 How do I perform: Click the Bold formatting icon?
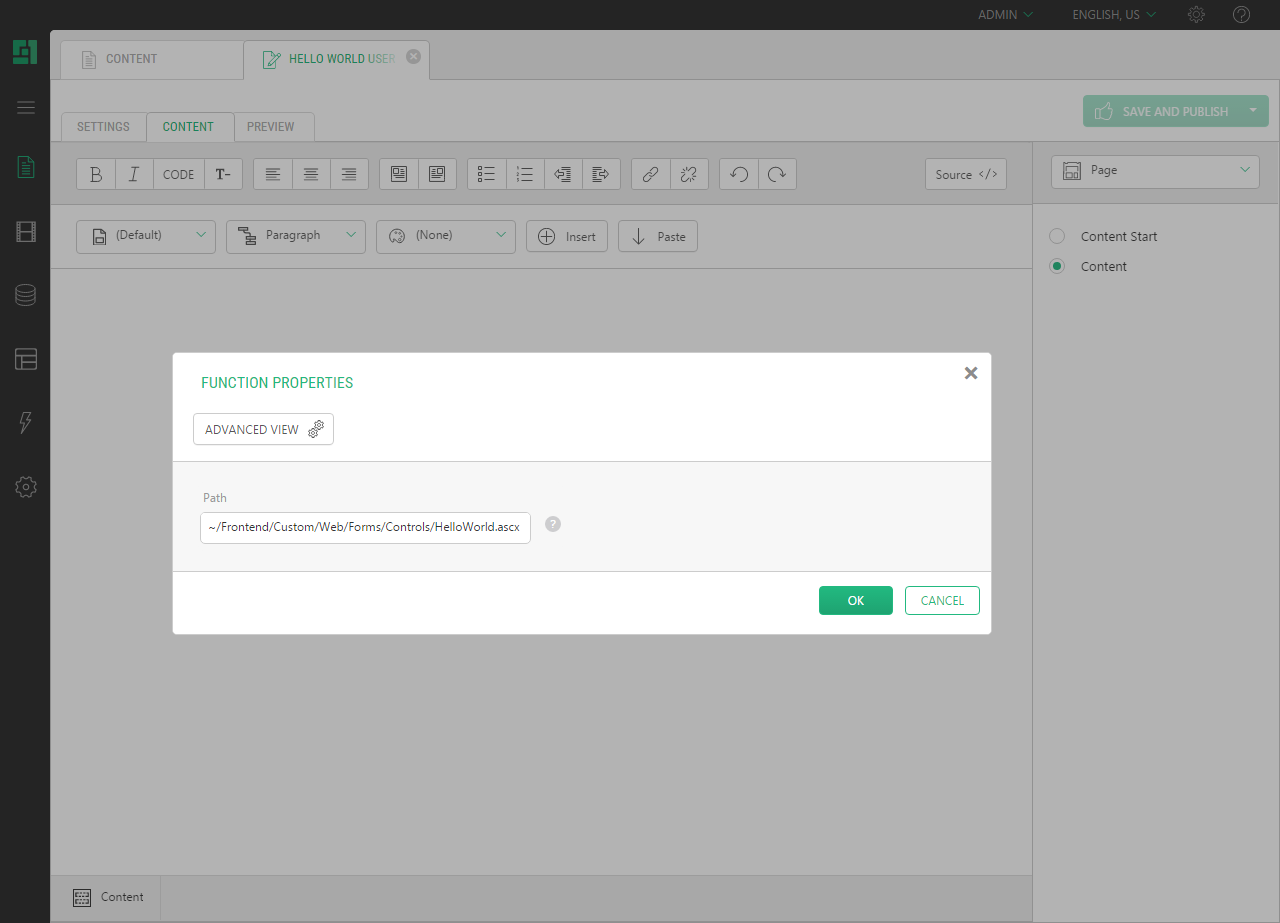(x=96, y=174)
